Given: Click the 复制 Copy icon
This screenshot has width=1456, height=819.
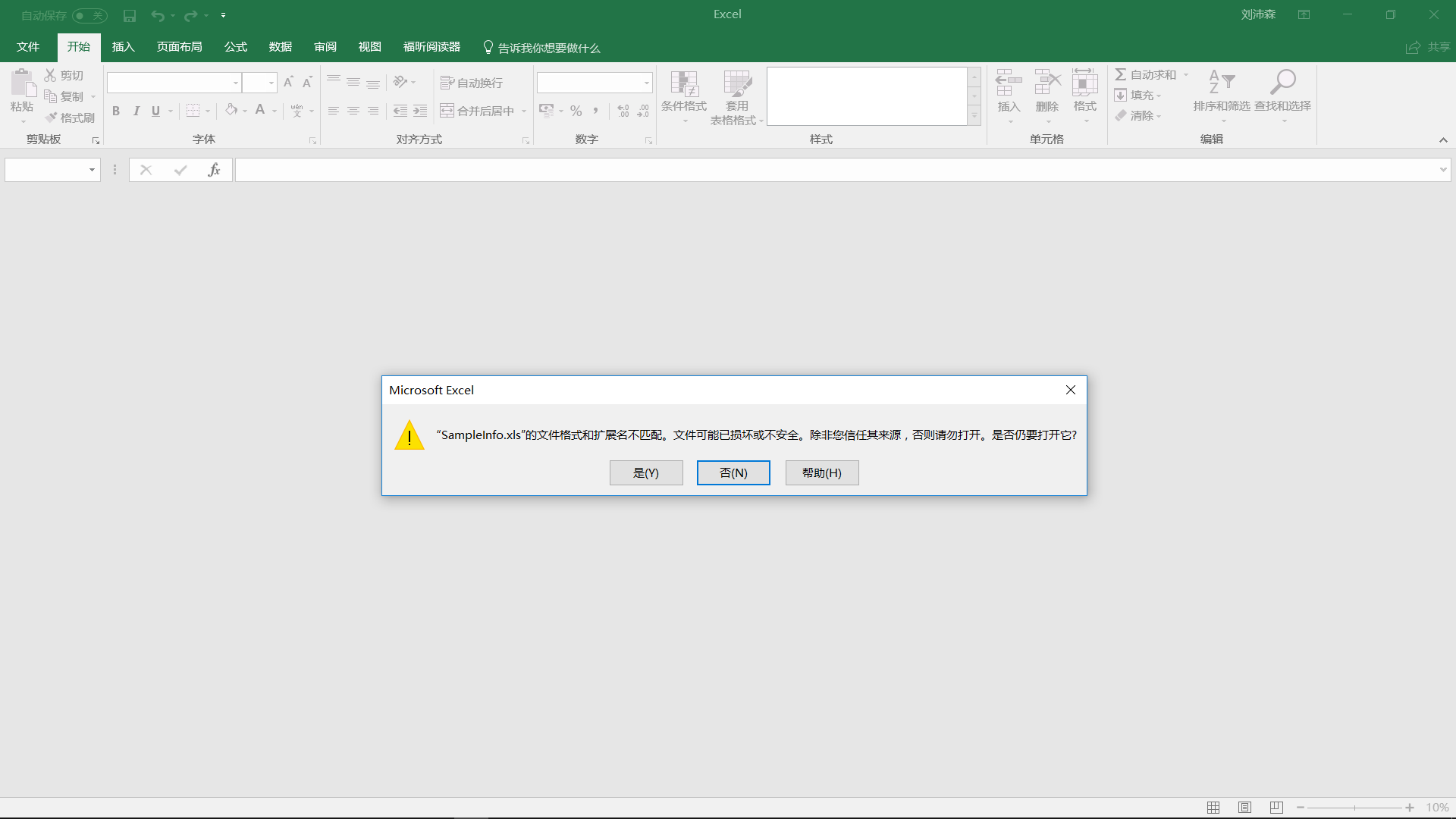Looking at the screenshot, I should (x=50, y=96).
